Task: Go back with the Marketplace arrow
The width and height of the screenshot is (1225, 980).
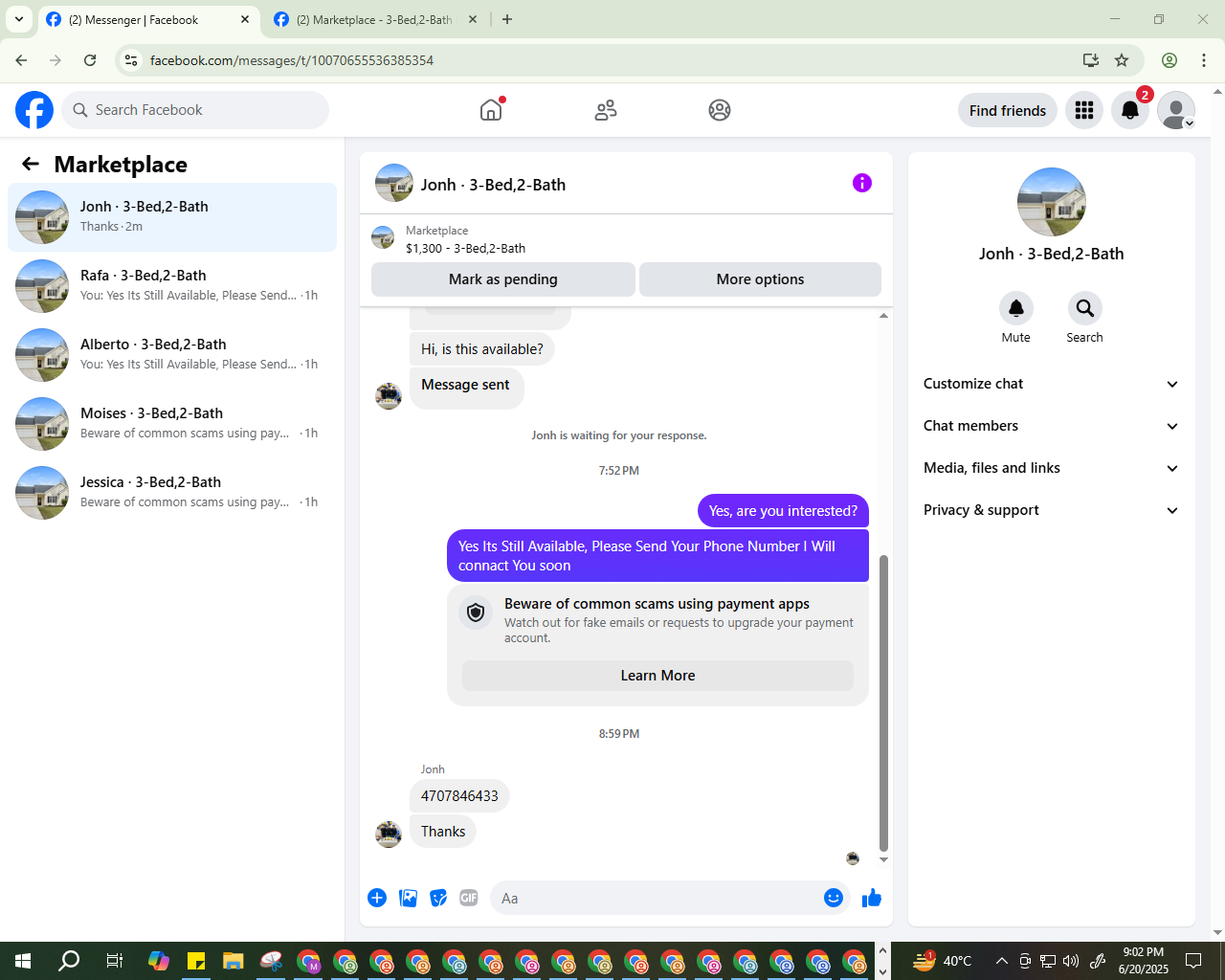Action: 31,164
